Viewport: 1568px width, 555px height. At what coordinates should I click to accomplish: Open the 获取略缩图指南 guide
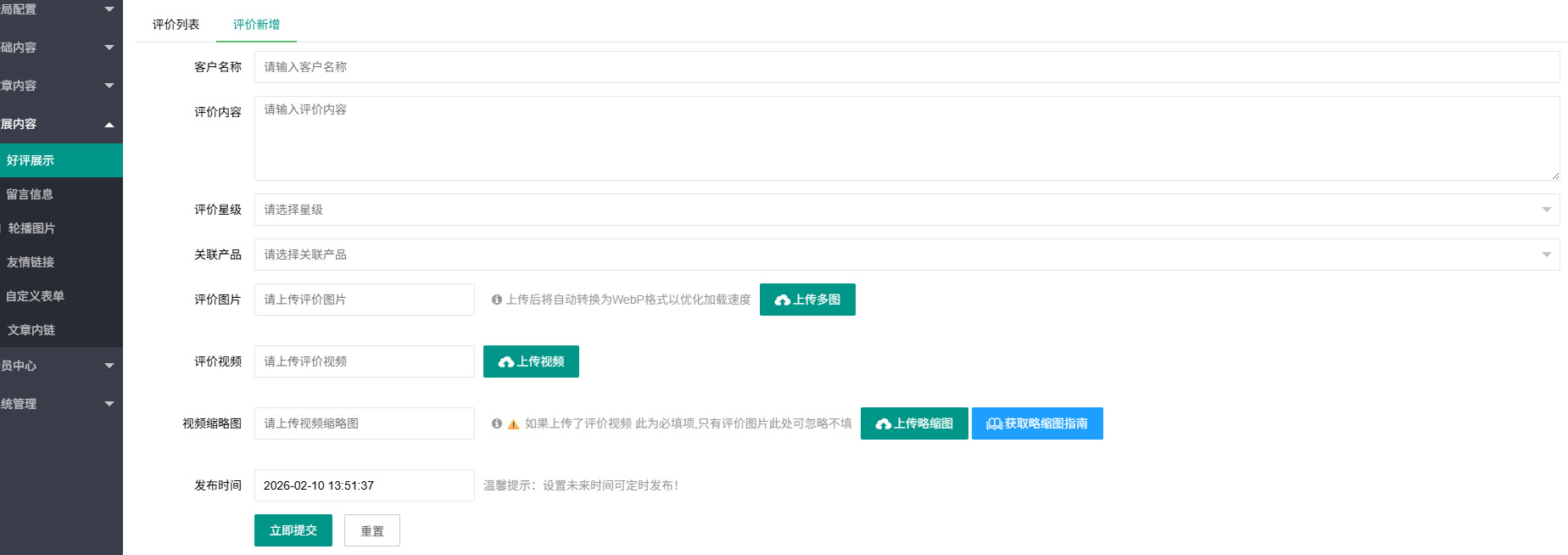[1037, 423]
